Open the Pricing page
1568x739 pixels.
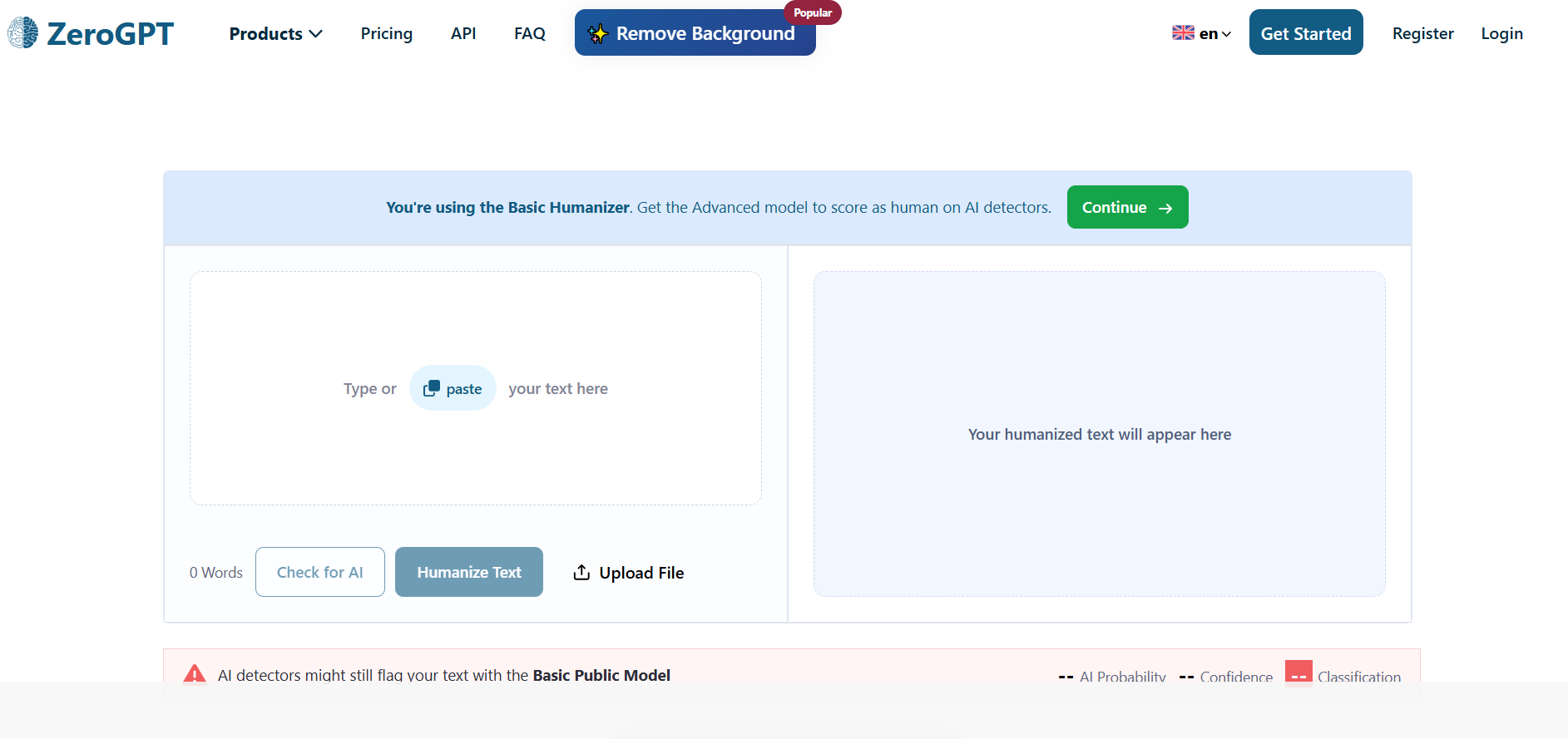[387, 33]
